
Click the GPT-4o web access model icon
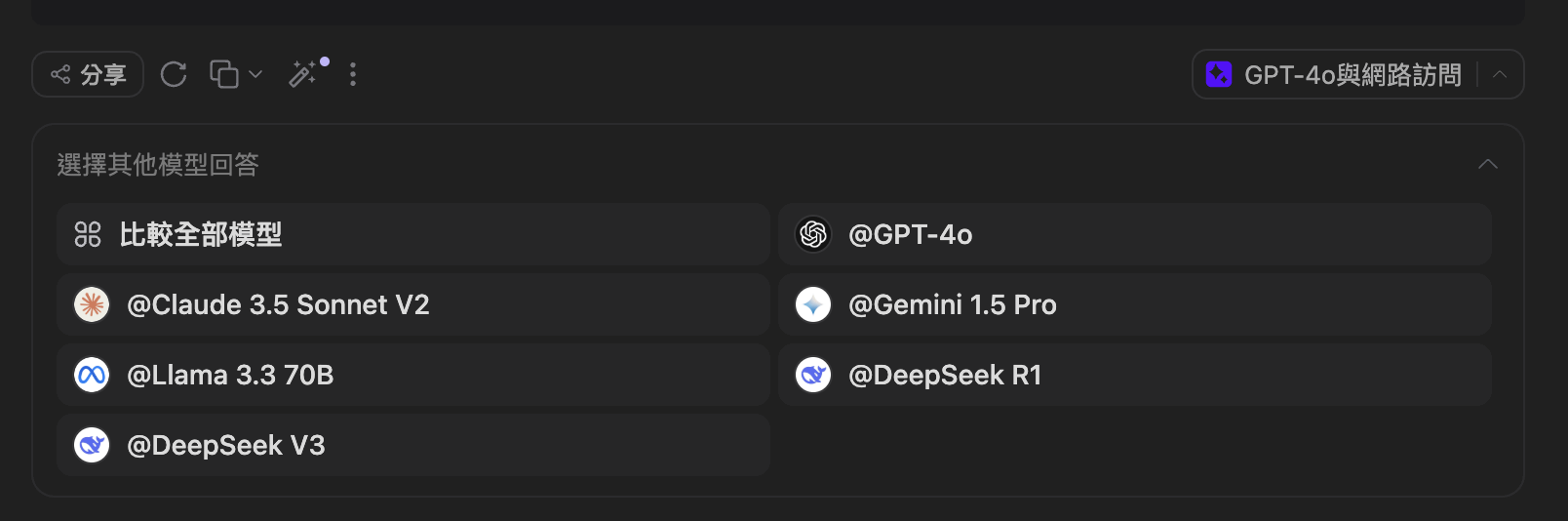(x=1219, y=74)
